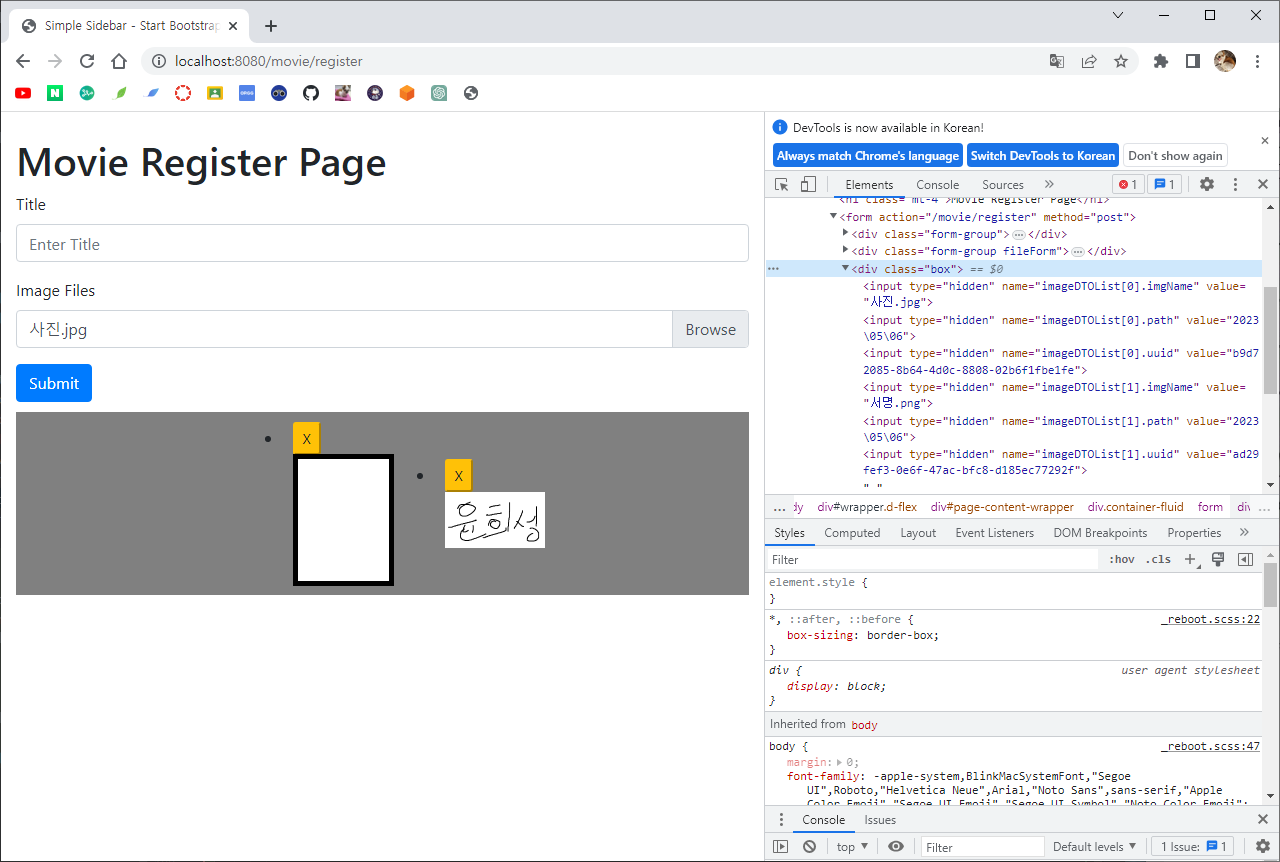This screenshot has height=862, width=1280.
Task: Open the Sources tab
Action: click(x=1002, y=184)
